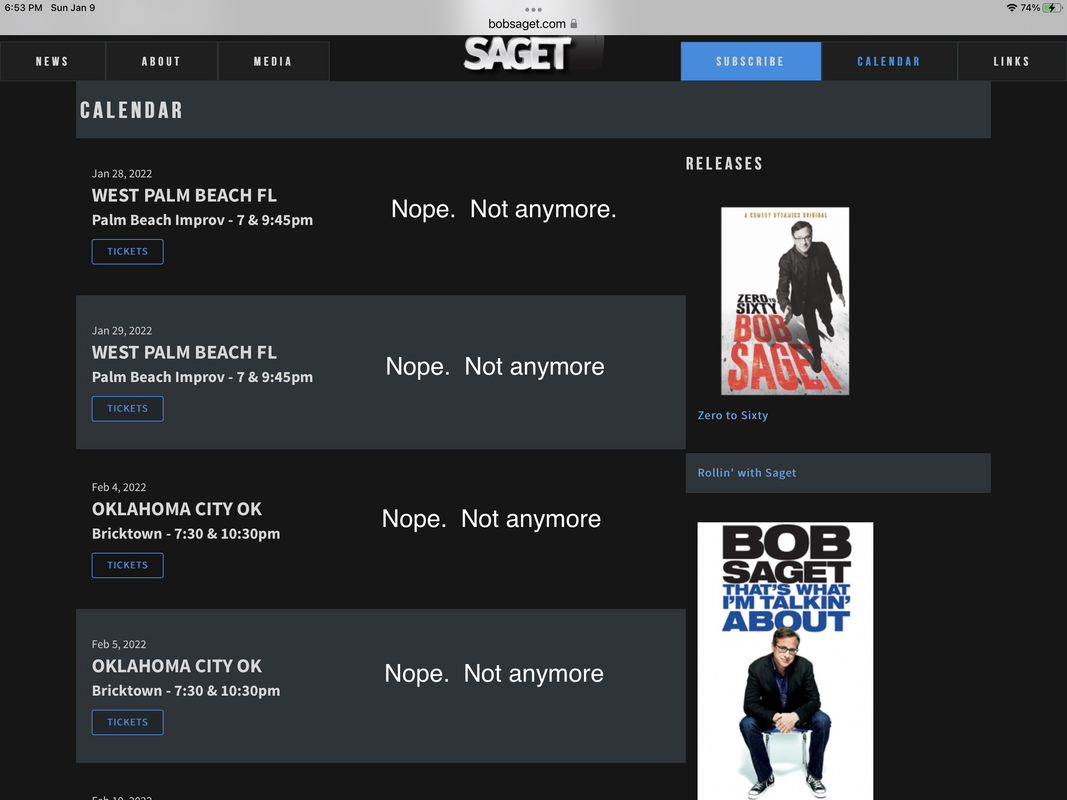Click Feb 5 OKLAHOMA CITY OK title
This screenshot has height=800, width=1067.
coord(177,666)
